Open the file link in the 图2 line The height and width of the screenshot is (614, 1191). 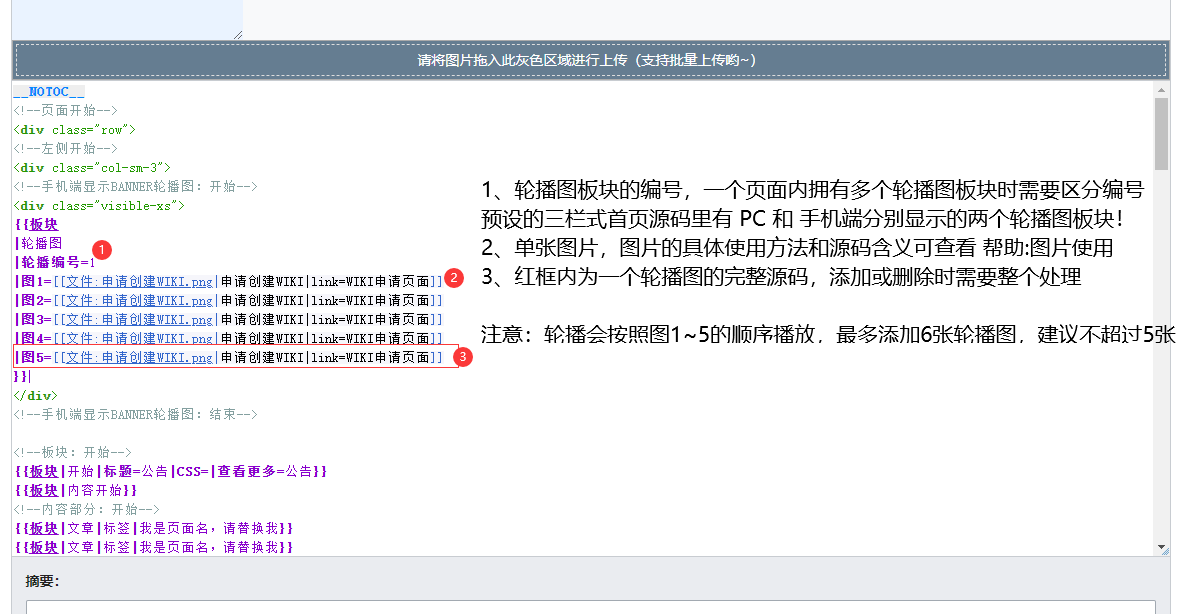click(138, 300)
